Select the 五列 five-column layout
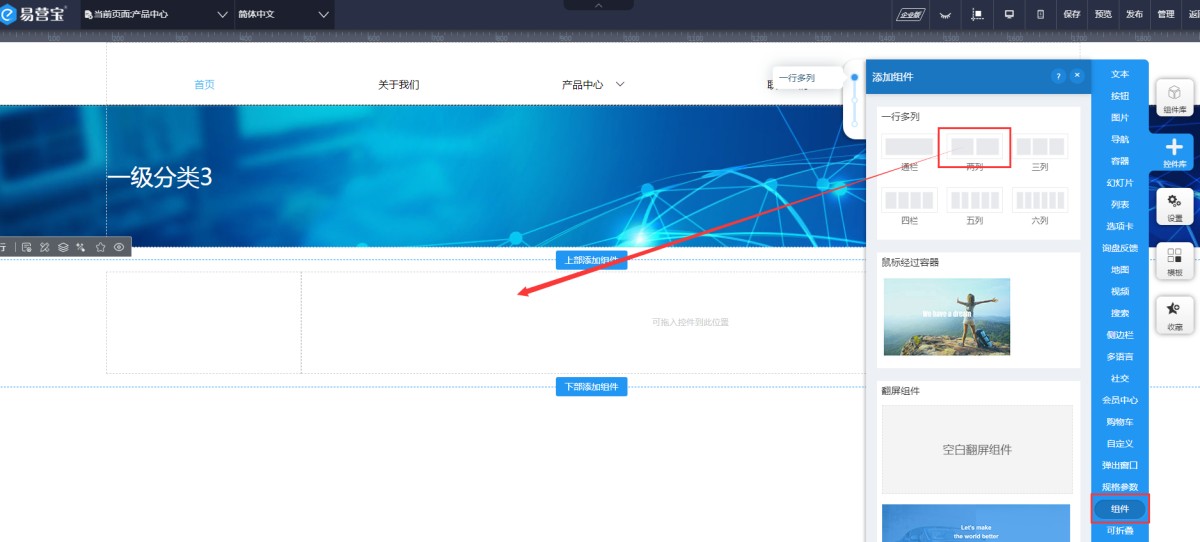1200x542 pixels. coord(975,200)
